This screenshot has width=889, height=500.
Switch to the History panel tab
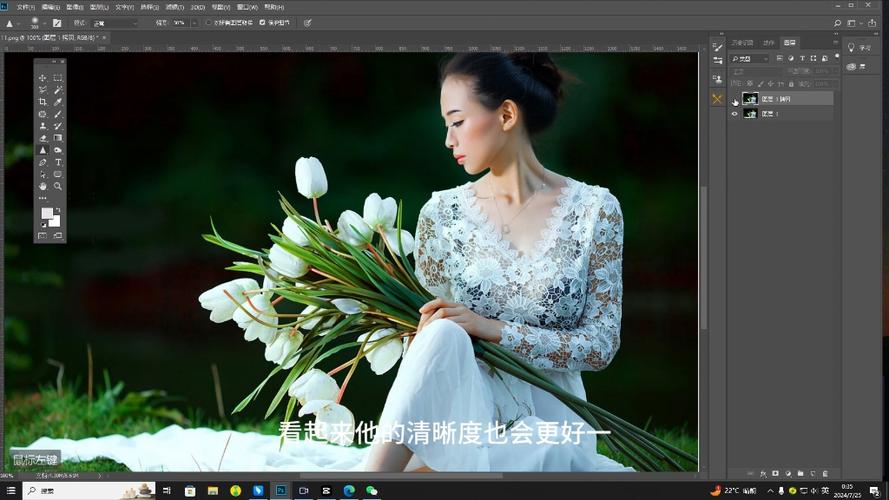[742, 43]
